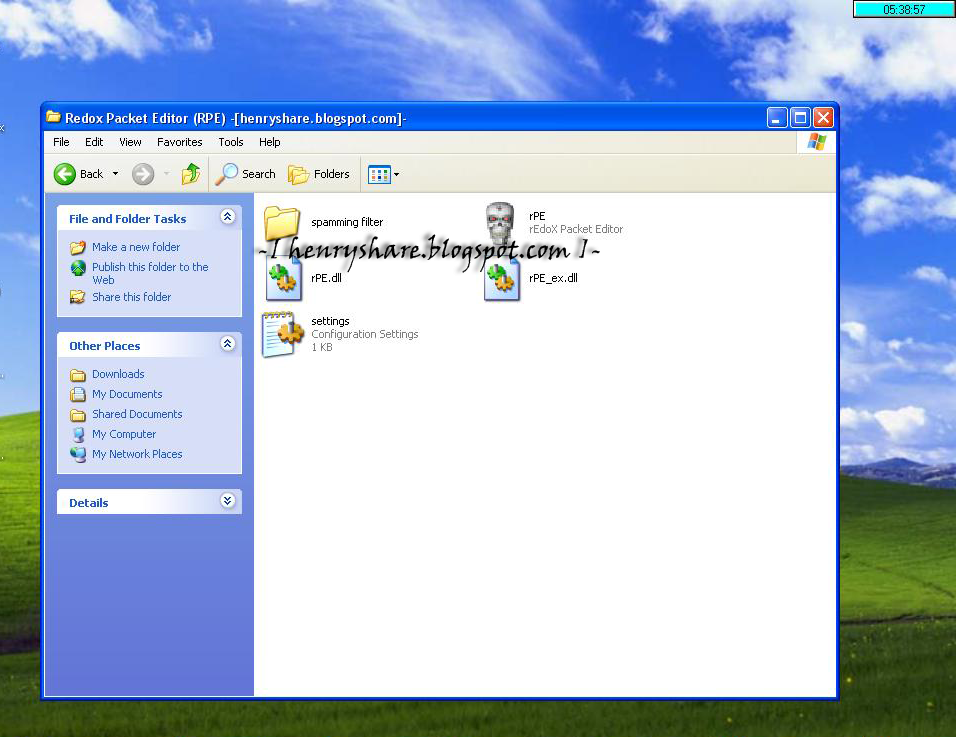Go to My Documents link
The height and width of the screenshot is (737, 956).
[x=127, y=394]
